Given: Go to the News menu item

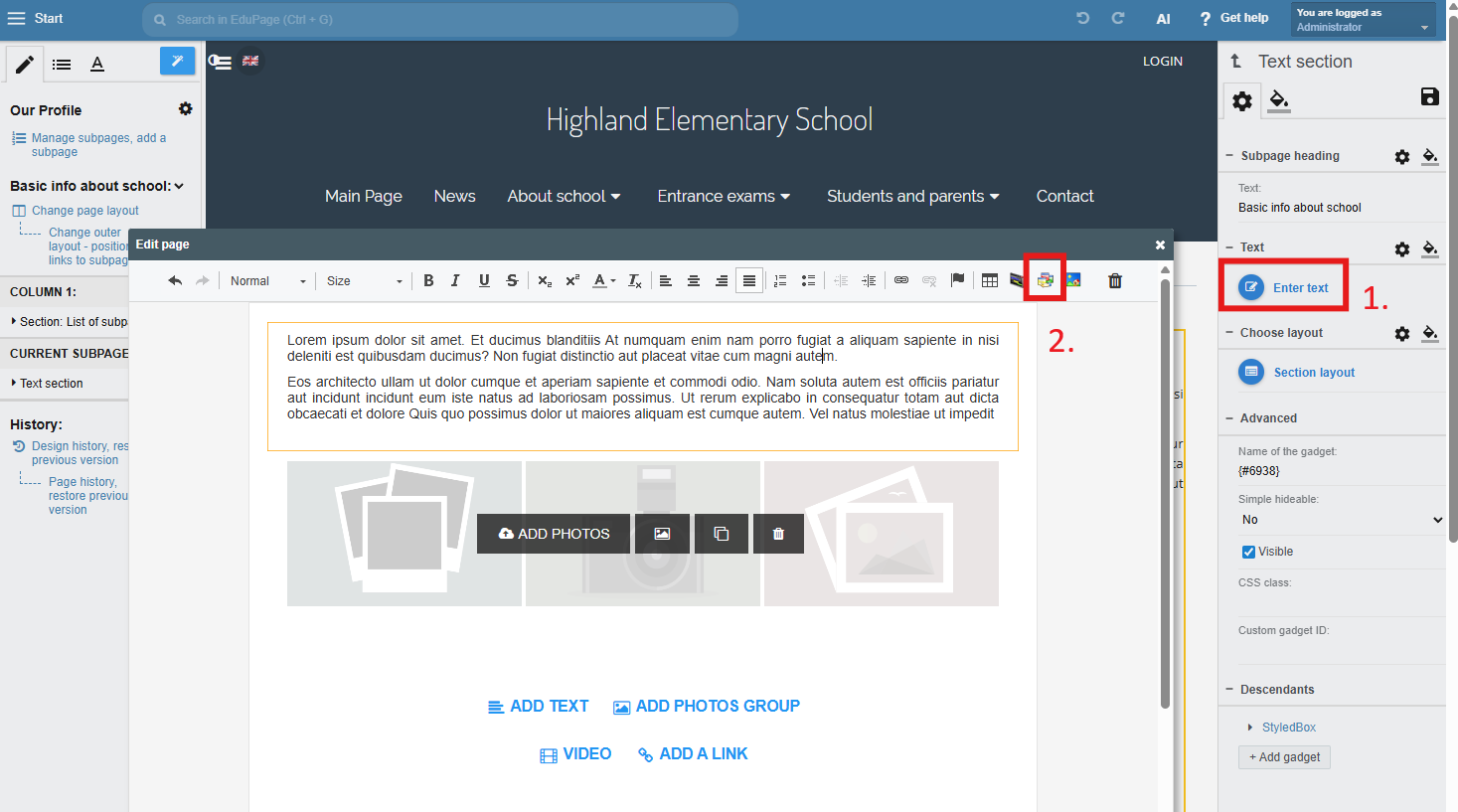Looking at the screenshot, I should [454, 197].
